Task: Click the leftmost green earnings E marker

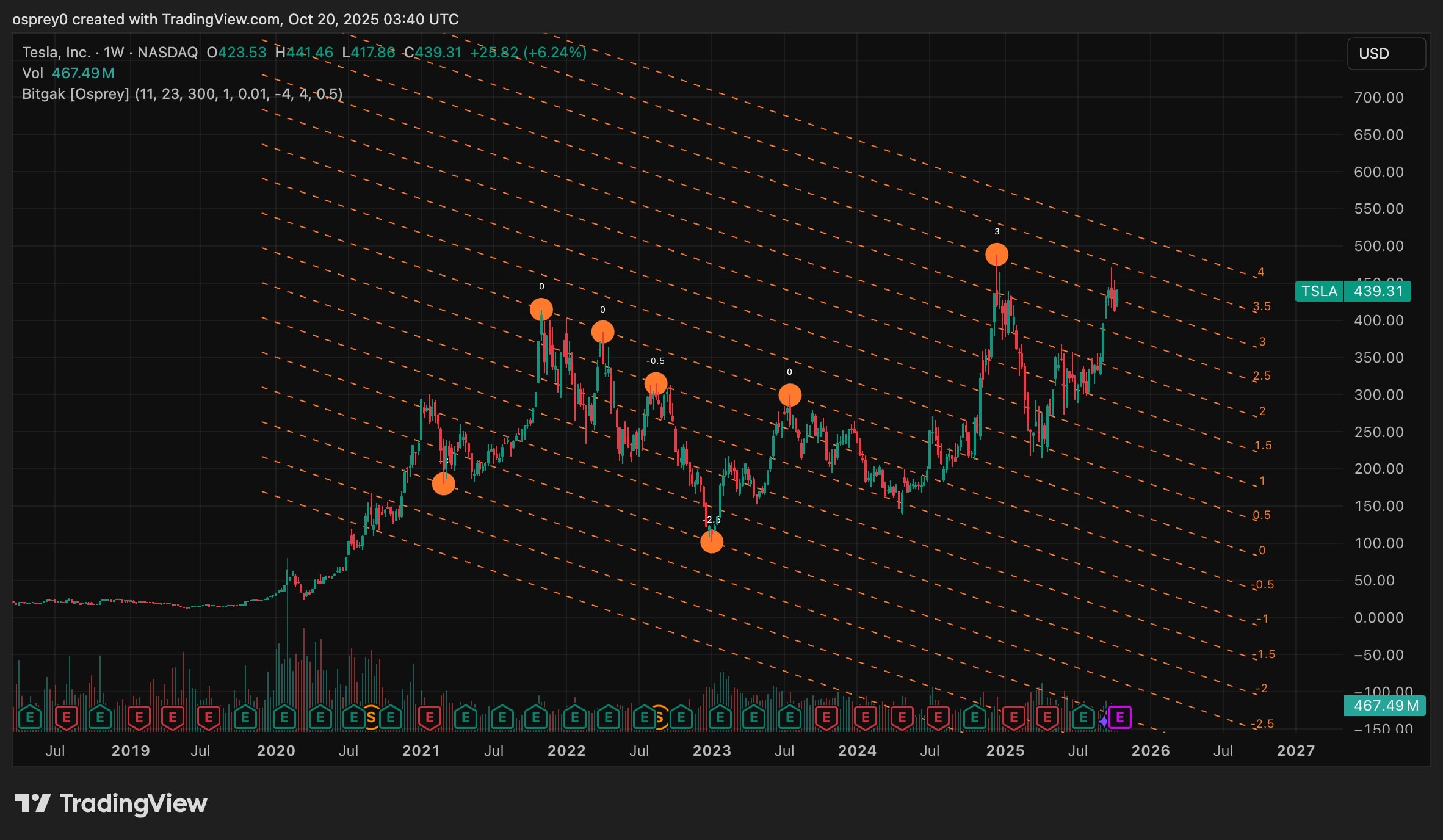Action: coord(30,718)
